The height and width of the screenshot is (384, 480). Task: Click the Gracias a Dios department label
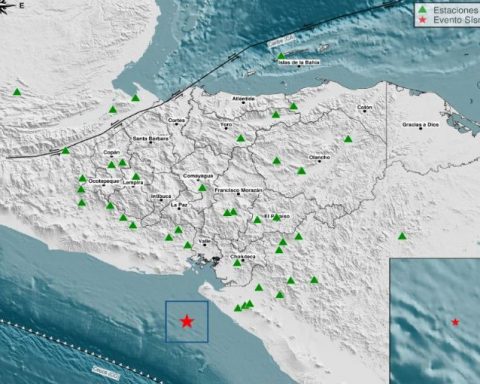click(420, 125)
